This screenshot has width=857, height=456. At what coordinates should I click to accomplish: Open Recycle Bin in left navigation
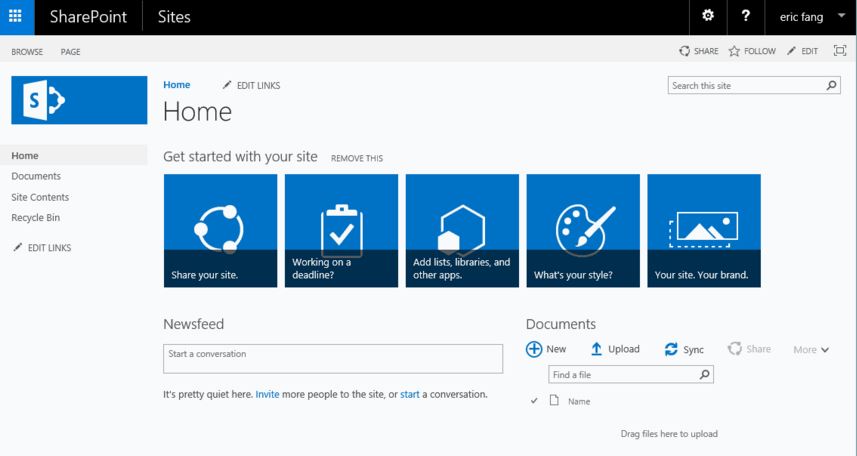pos(36,218)
